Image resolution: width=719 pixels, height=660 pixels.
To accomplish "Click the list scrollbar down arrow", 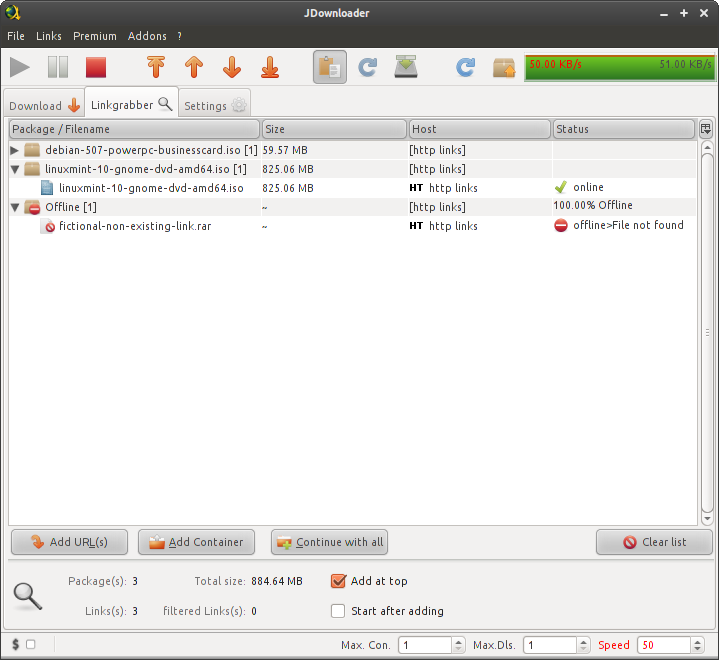I will (x=707, y=519).
